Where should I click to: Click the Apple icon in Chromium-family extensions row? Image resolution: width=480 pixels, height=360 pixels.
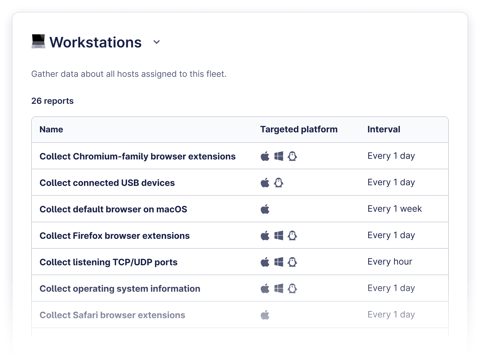pos(265,156)
